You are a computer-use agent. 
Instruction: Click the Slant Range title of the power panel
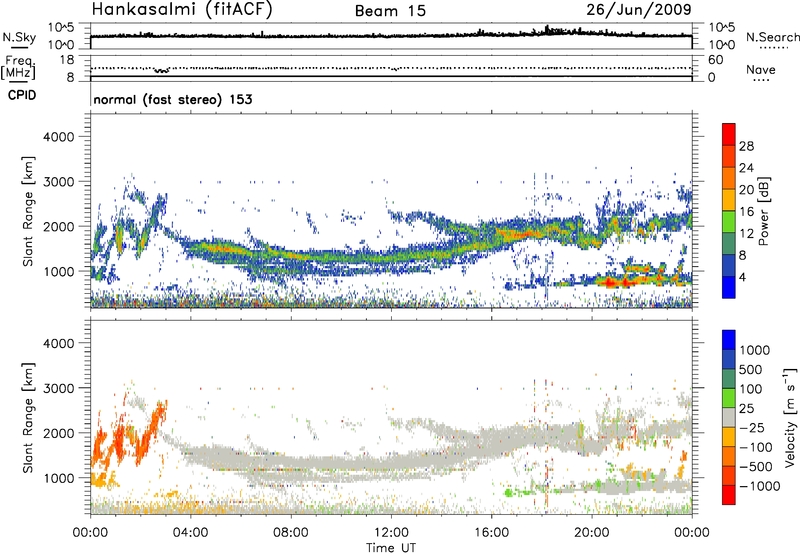(x=28, y=211)
